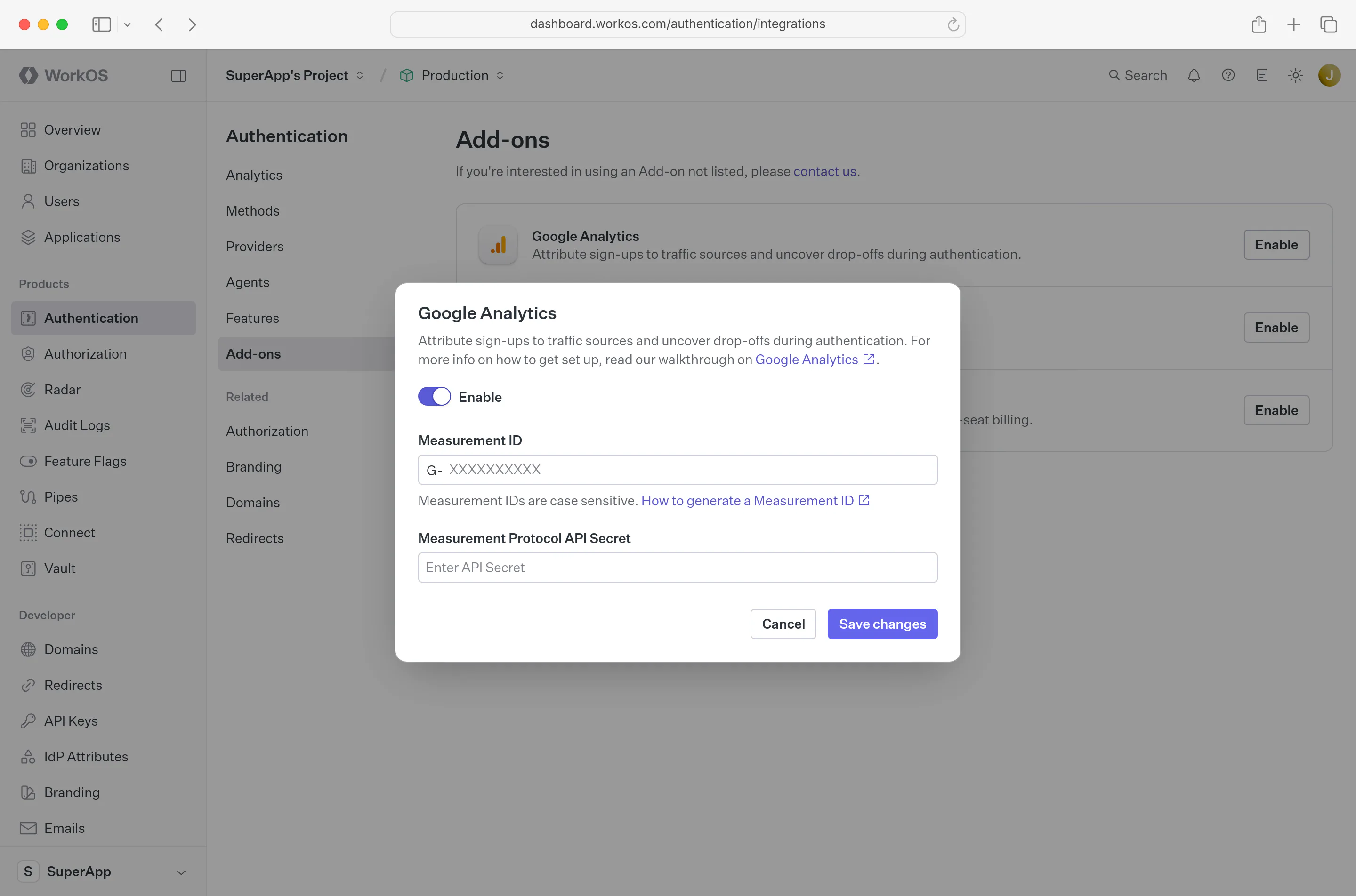Viewport: 1356px width, 896px height.
Task: Open a new Safari tab
Action: click(x=1293, y=24)
